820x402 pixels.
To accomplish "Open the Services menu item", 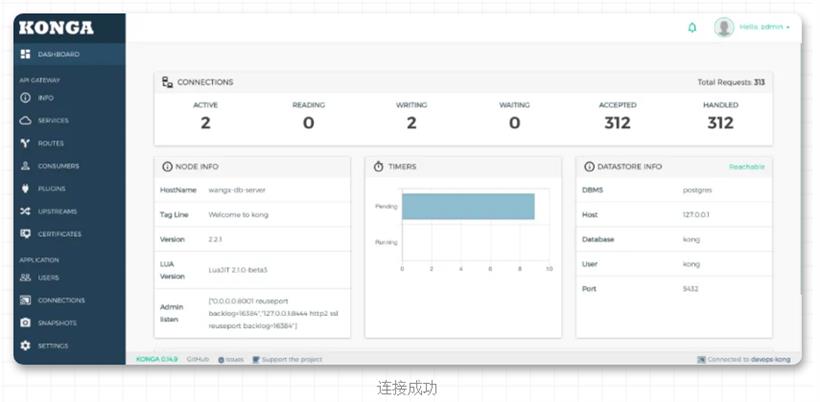I will [69, 121].
